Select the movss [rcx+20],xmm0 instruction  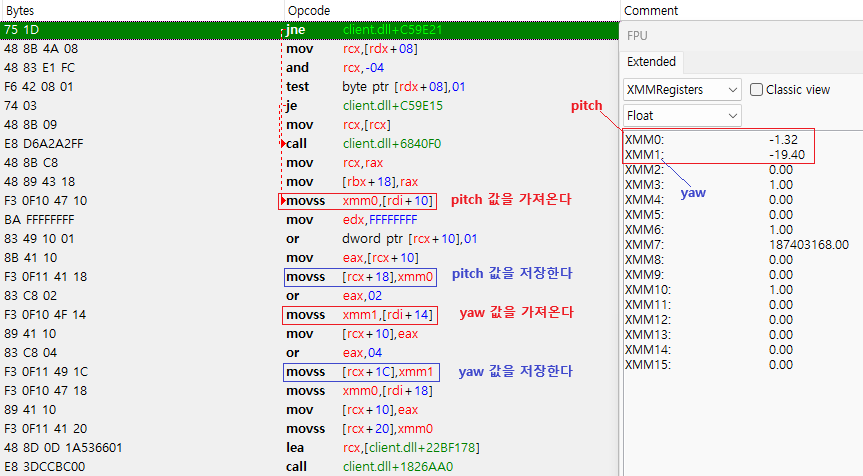[359, 429]
